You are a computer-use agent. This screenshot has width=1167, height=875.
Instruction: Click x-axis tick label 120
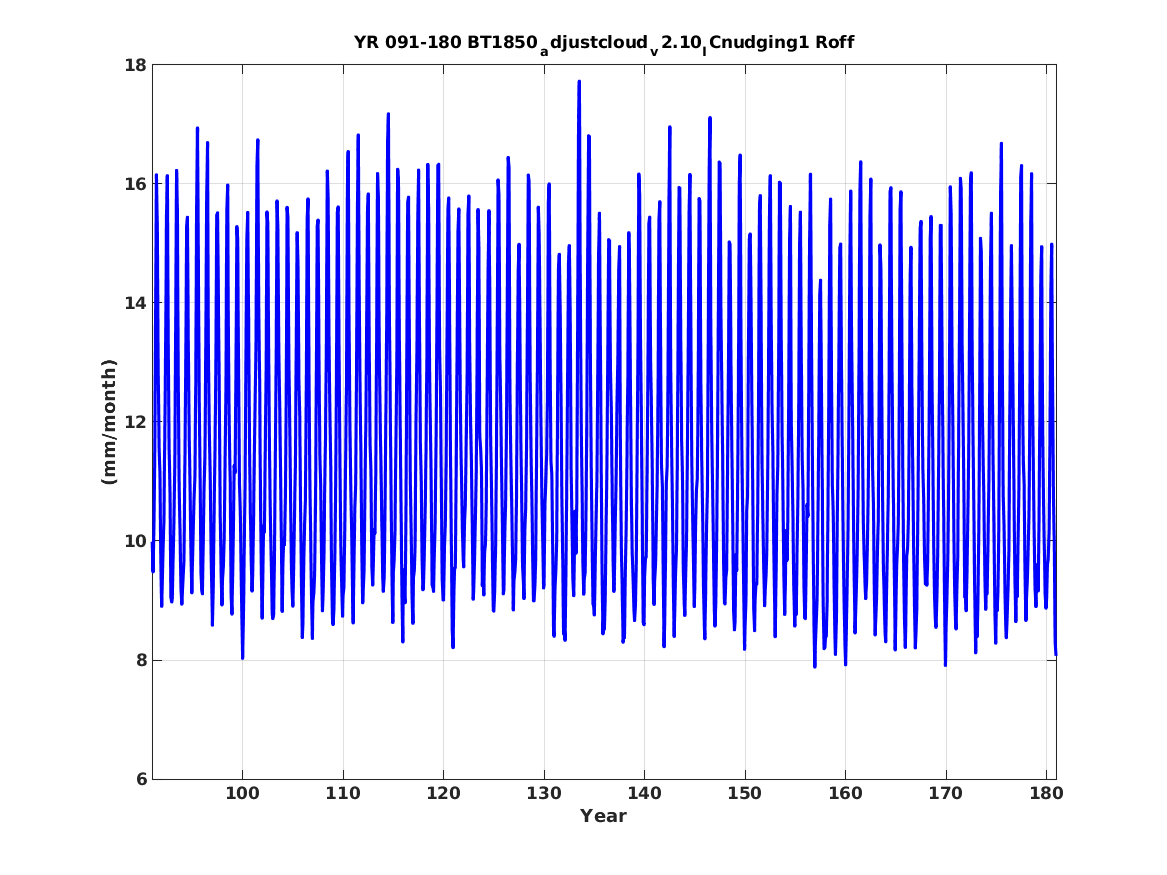(443, 794)
